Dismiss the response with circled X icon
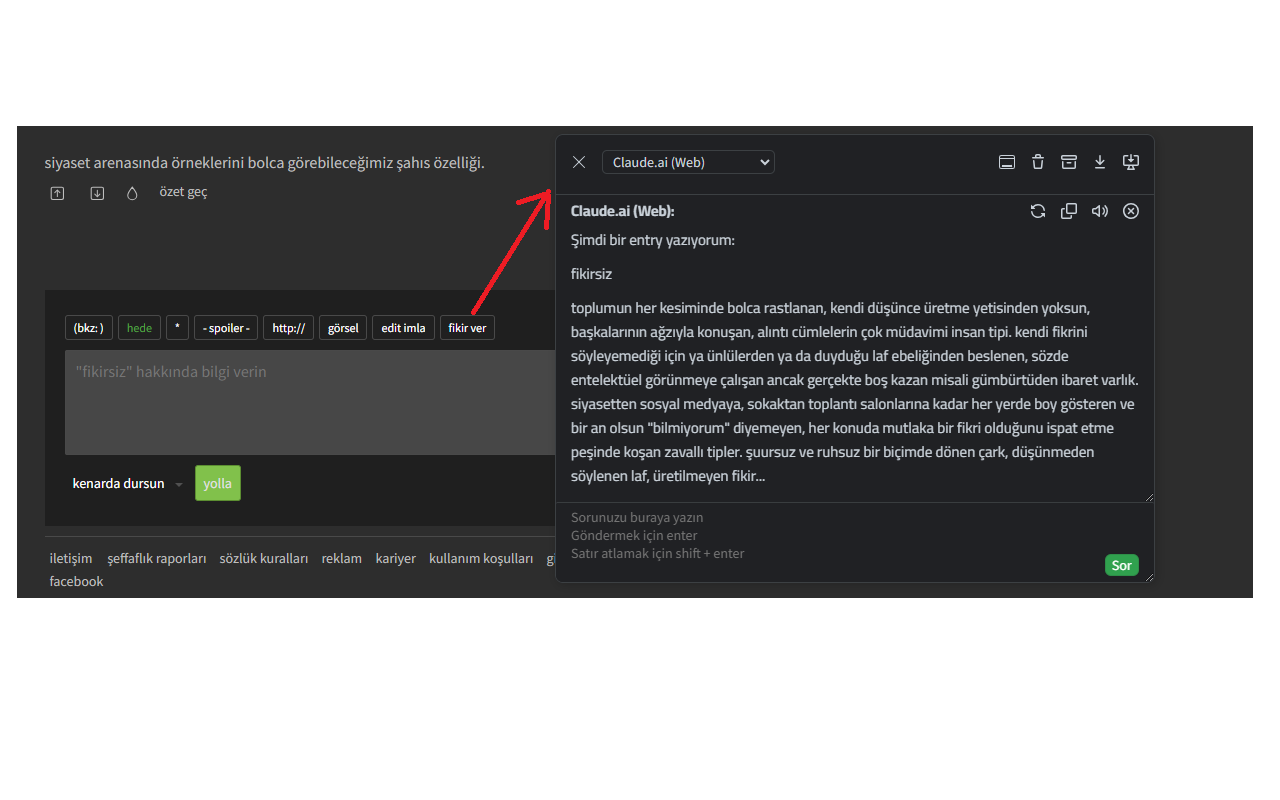1280x800 pixels. 1131,211
